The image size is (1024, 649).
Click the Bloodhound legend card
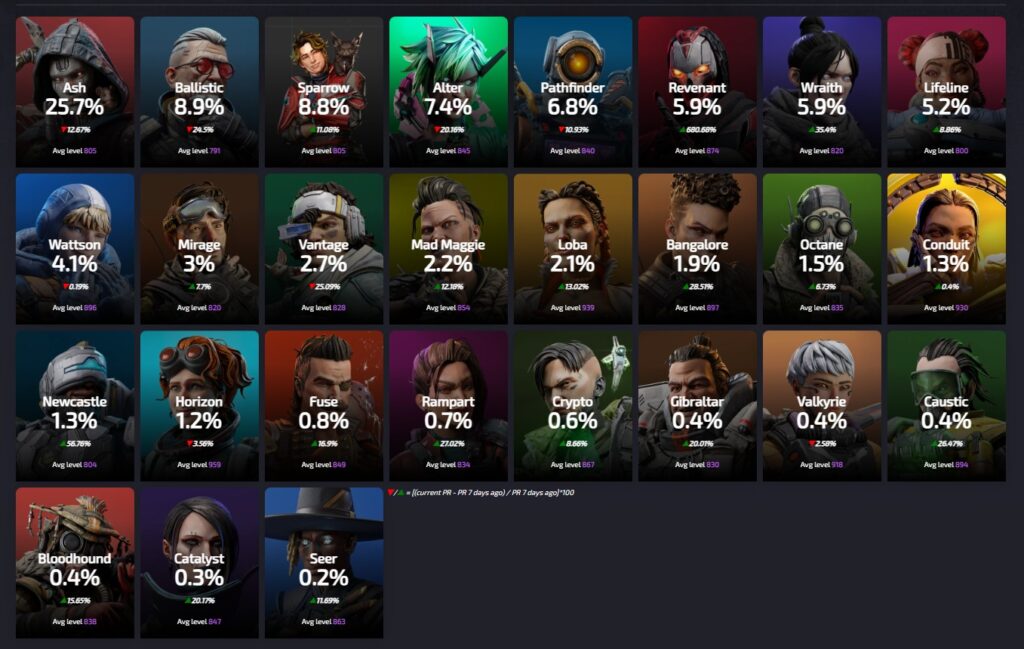pyautogui.click(x=75, y=563)
